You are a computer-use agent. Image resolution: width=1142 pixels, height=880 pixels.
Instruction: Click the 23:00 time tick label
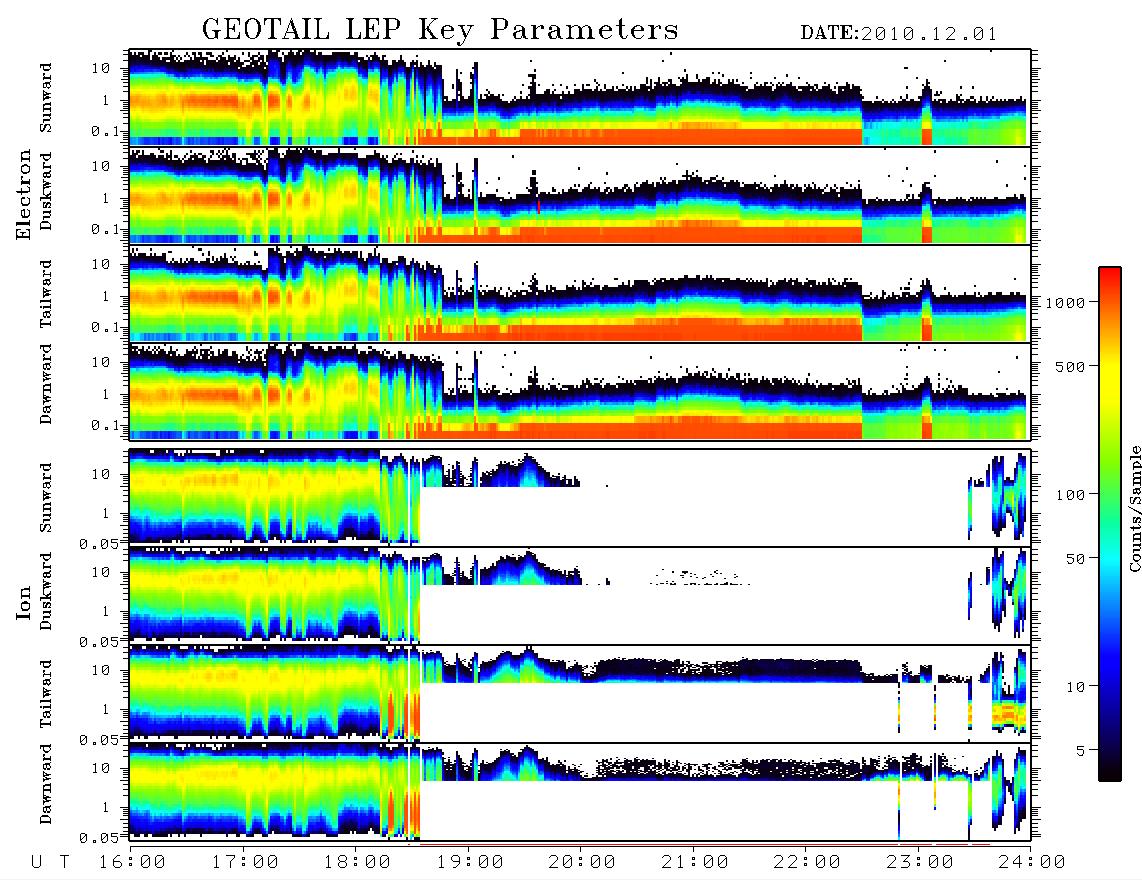(x=920, y=863)
